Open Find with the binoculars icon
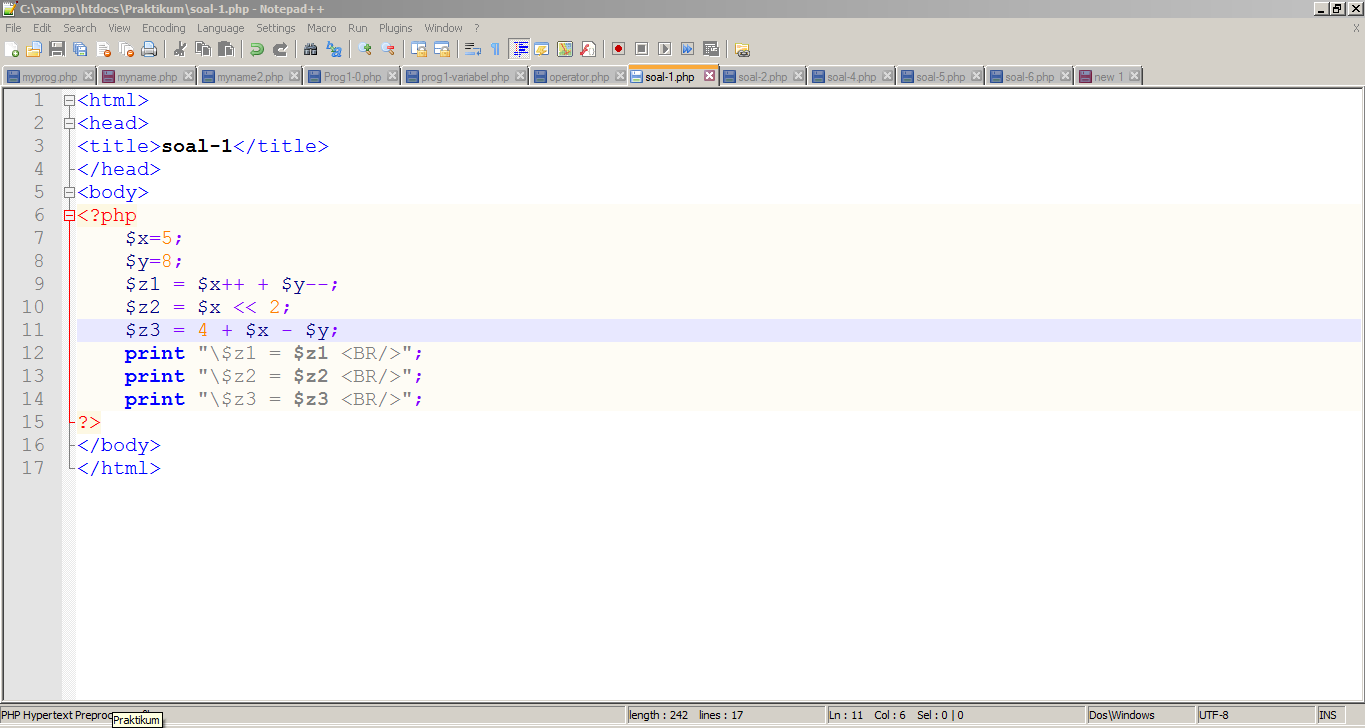 coord(310,49)
